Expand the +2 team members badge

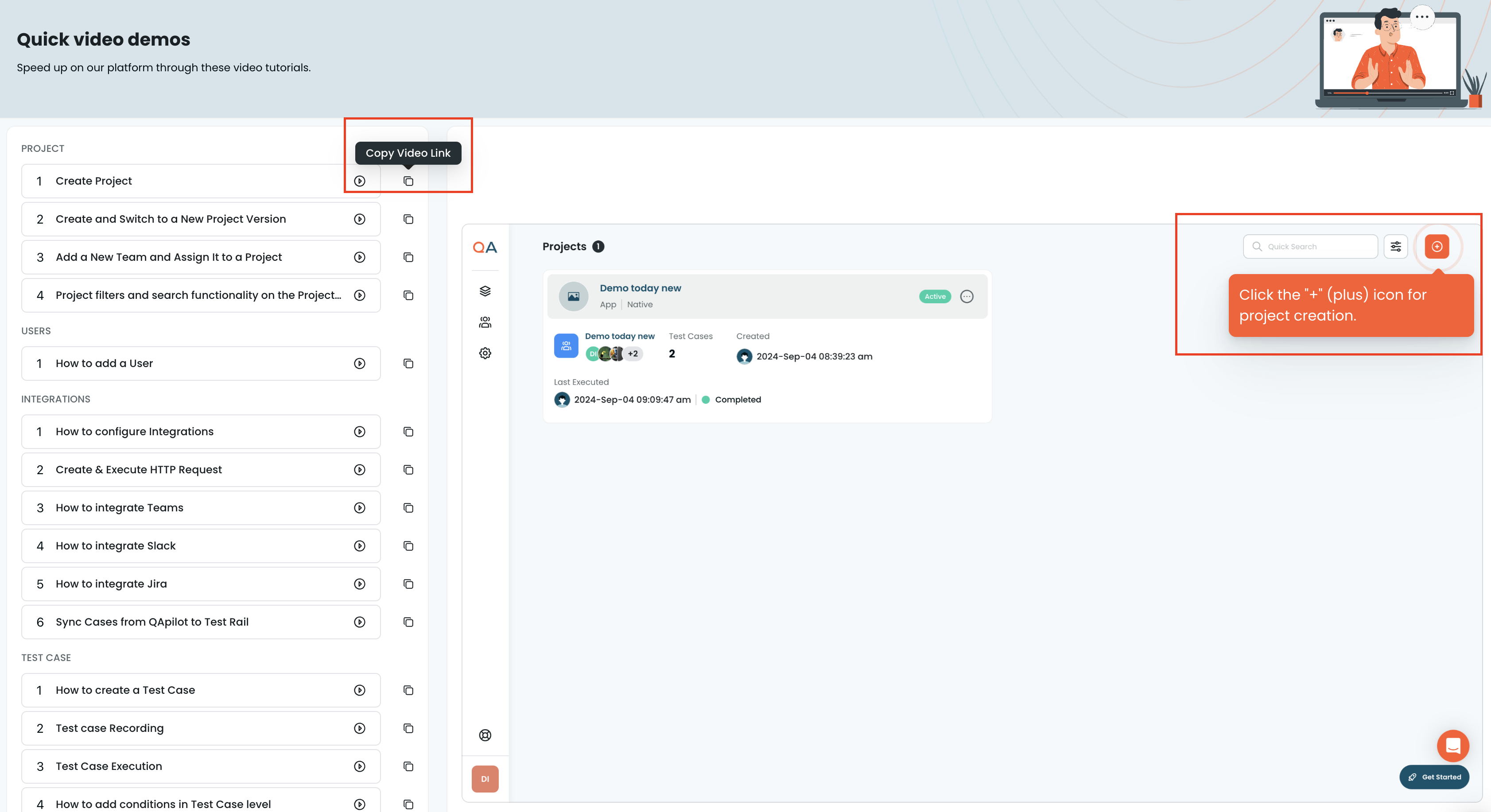(633, 353)
